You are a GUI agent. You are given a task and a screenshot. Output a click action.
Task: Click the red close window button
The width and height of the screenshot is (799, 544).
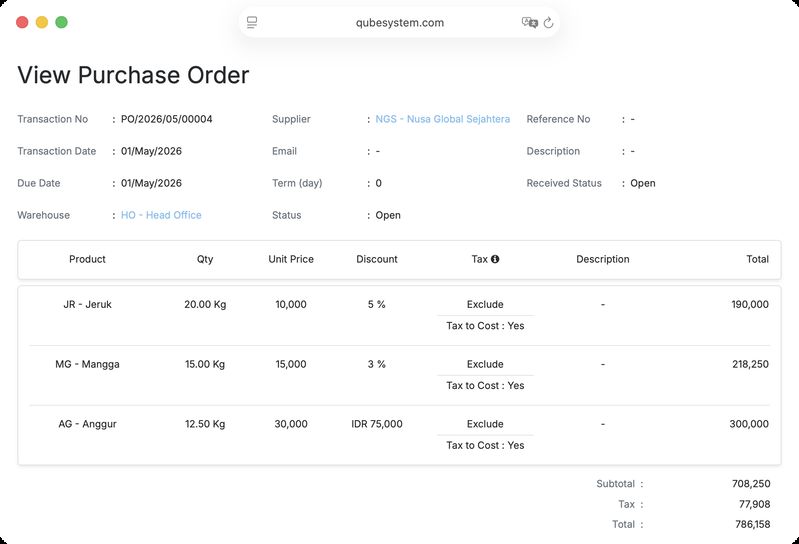(22, 22)
